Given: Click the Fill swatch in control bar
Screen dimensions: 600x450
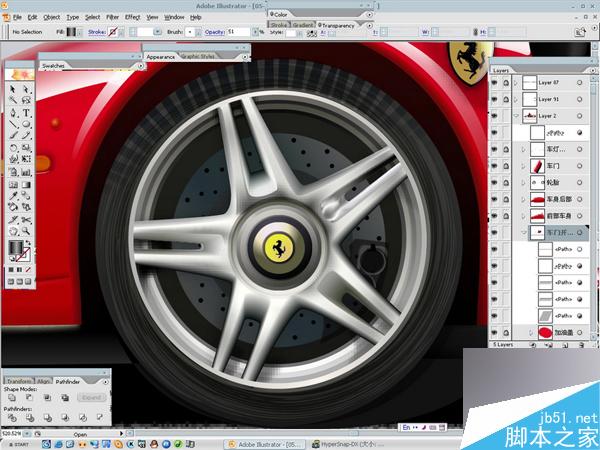Looking at the screenshot, I should [71, 32].
